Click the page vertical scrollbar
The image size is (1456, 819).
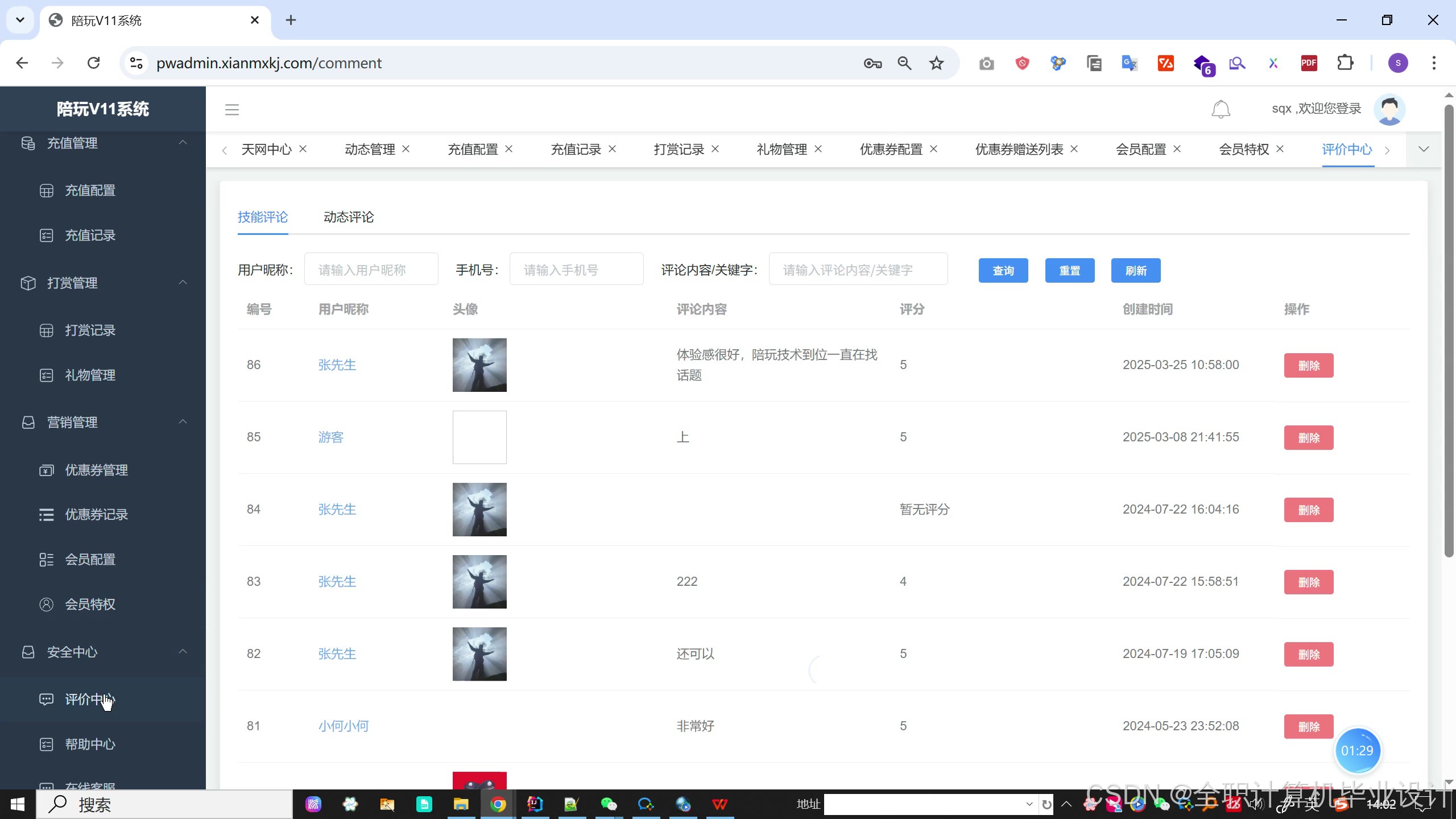point(1449,330)
